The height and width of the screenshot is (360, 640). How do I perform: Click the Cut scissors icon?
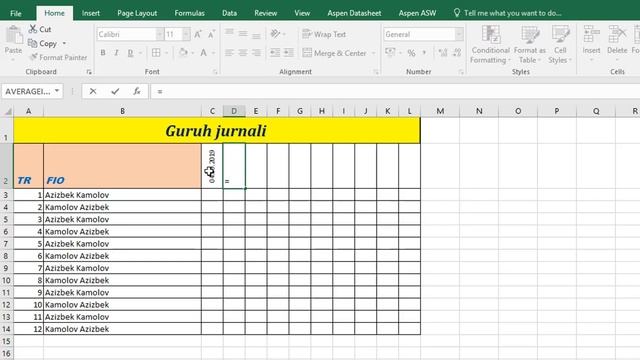point(33,29)
